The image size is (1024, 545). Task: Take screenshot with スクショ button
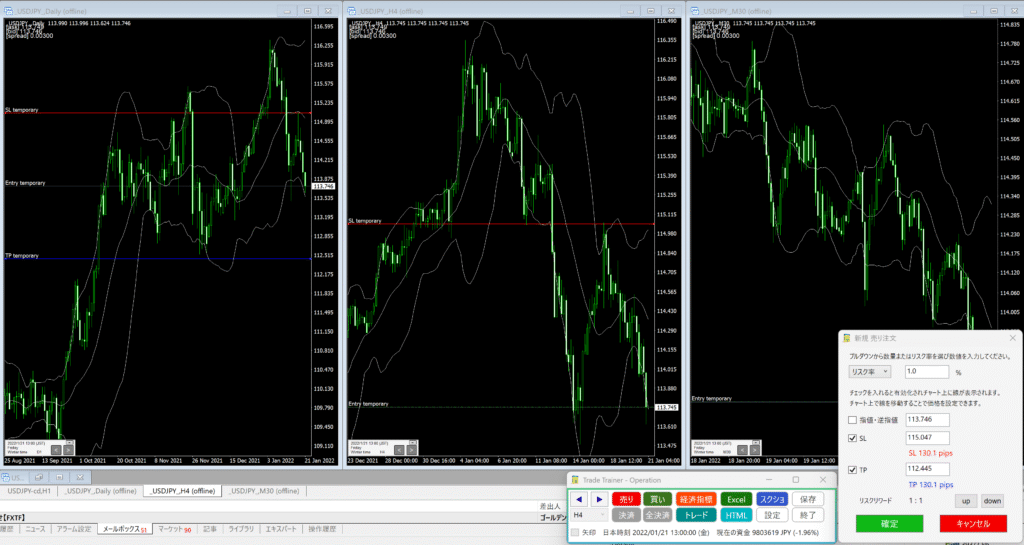point(772,499)
